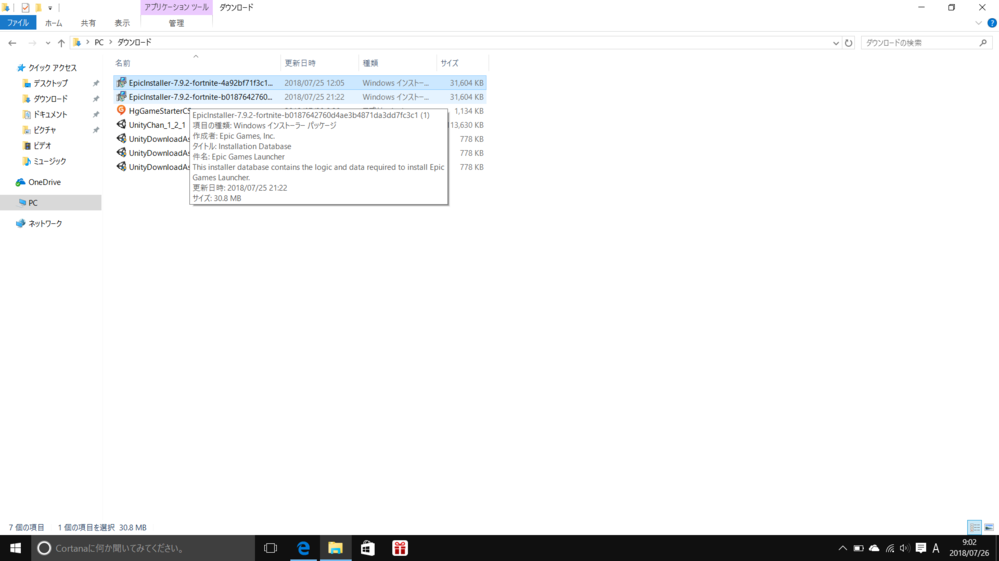Switch to the ホーム ribbon tab
999x561 pixels.
tap(54, 23)
